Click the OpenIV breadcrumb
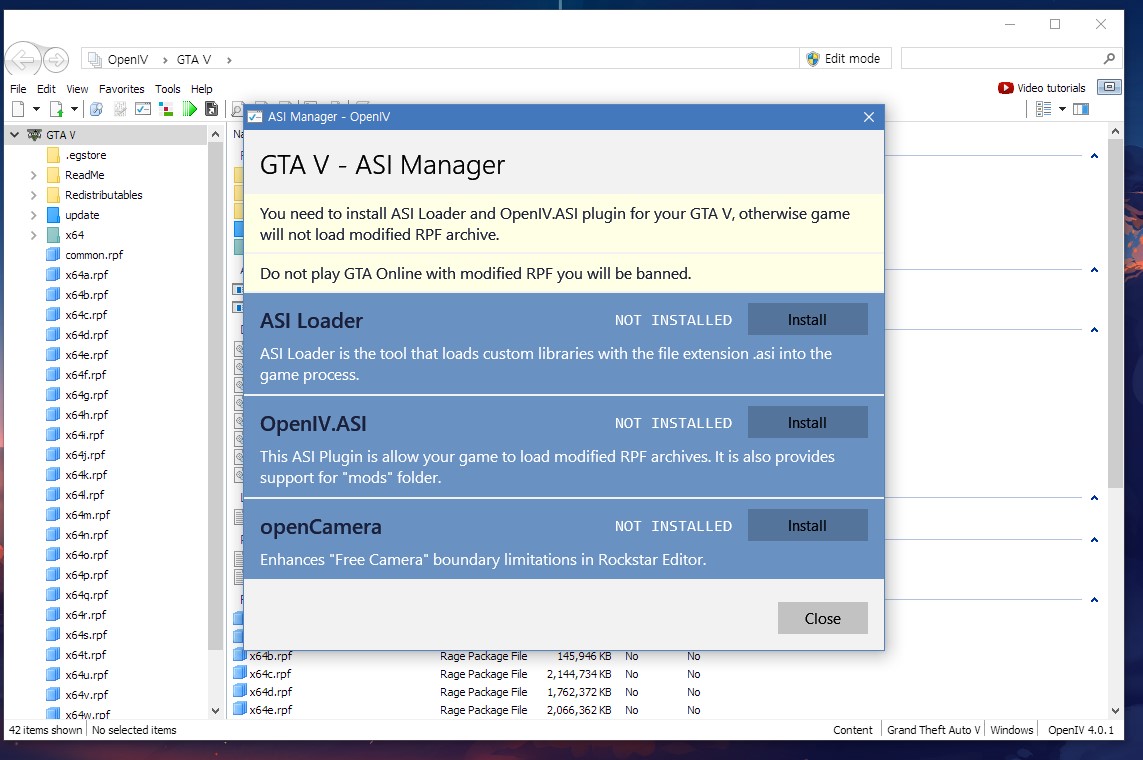 [x=128, y=60]
